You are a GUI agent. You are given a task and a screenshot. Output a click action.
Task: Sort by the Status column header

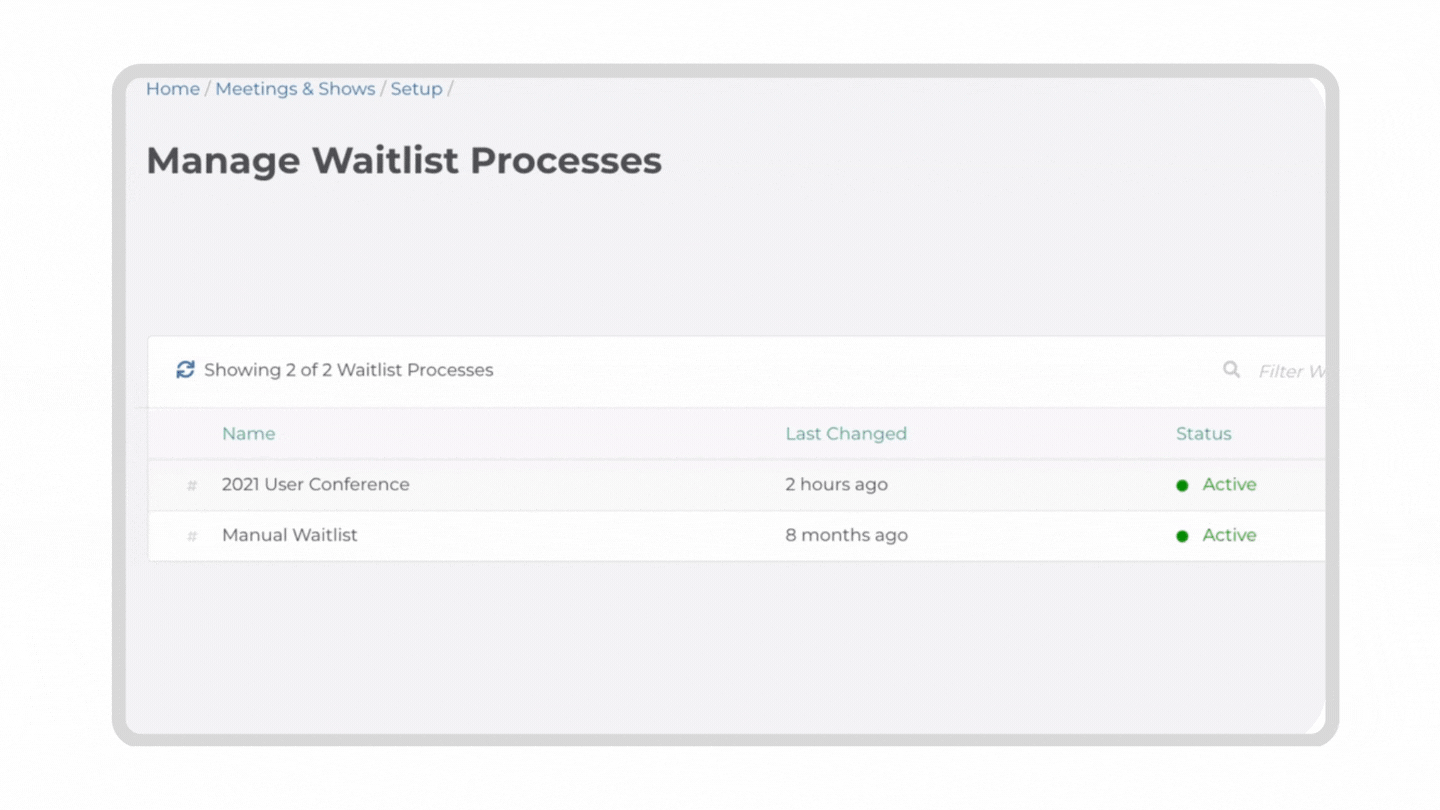[x=1203, y=434]
